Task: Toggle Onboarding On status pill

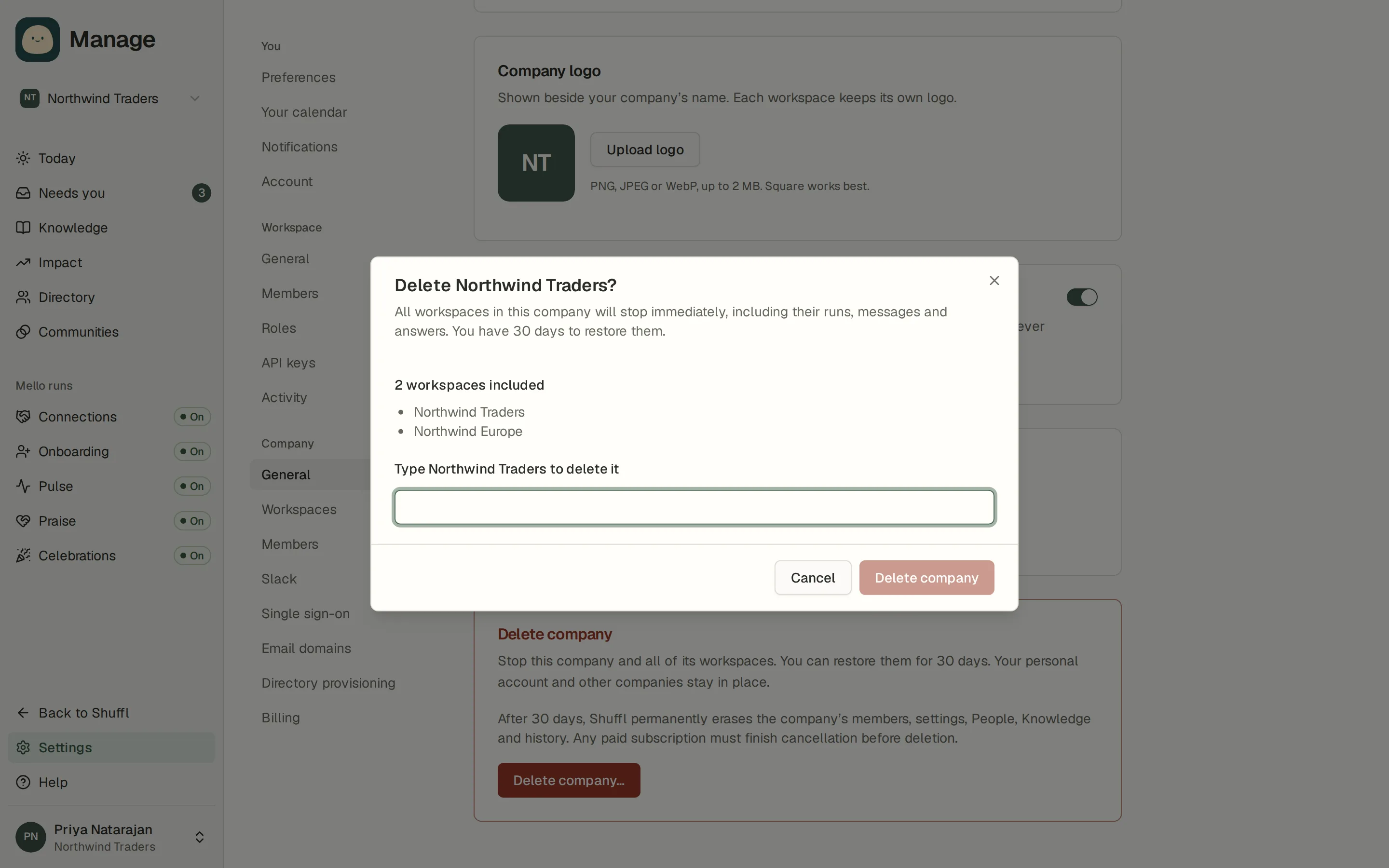Action: pyautogui.click(x=192, y=451)
